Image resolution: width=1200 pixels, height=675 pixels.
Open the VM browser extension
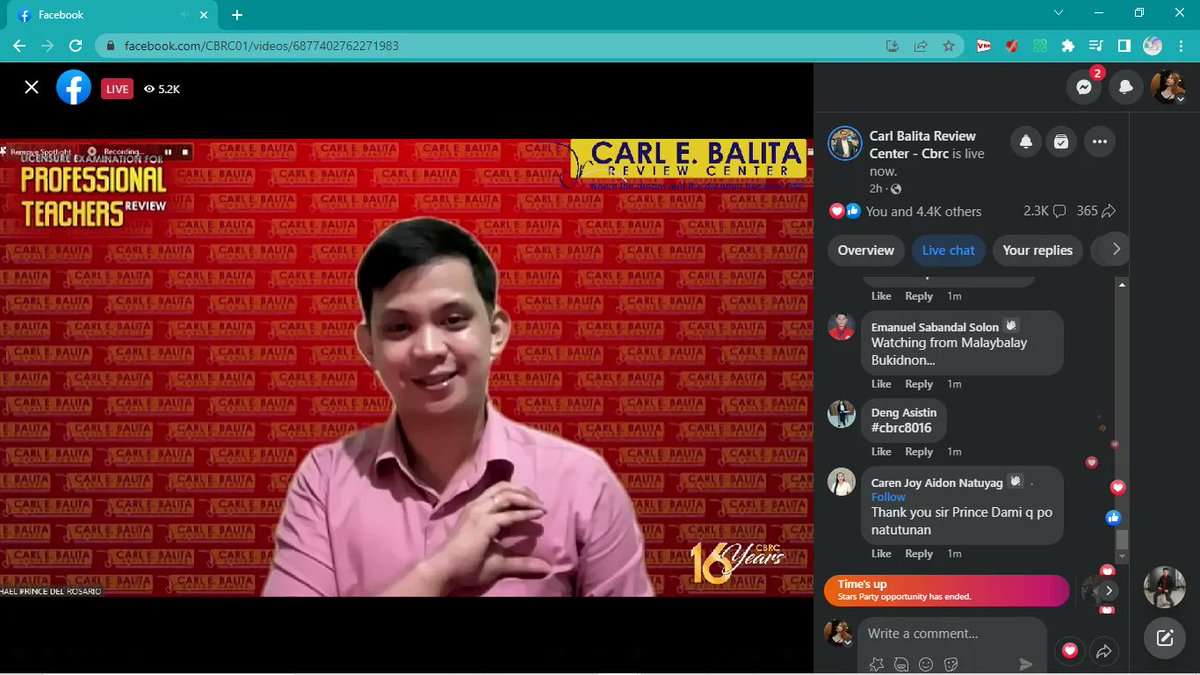coord(984,46)
